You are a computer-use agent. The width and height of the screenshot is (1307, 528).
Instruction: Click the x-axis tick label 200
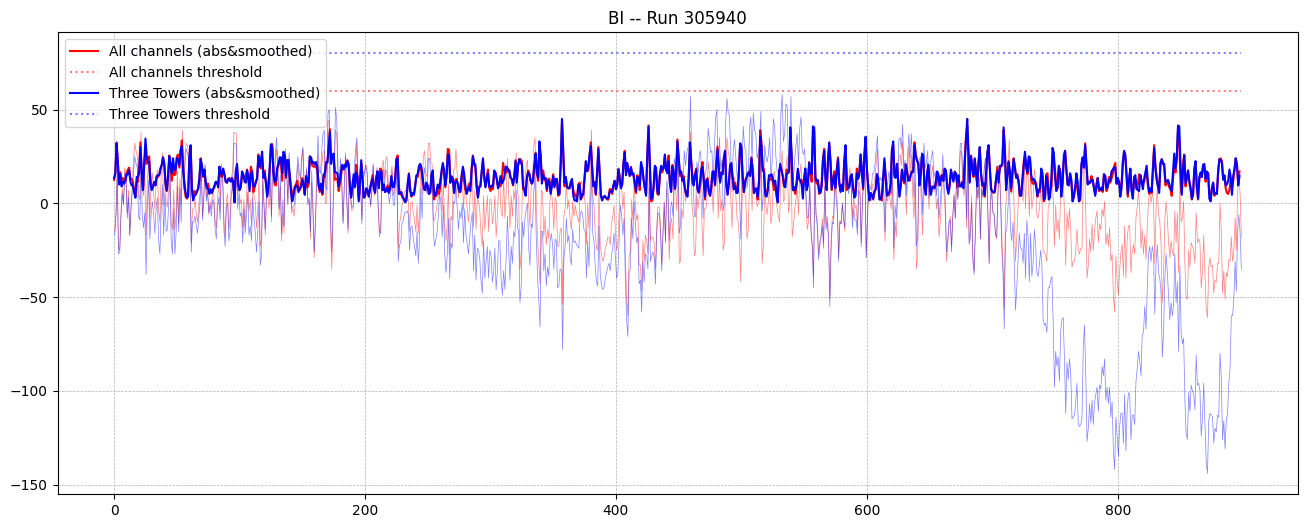(365, 509)
